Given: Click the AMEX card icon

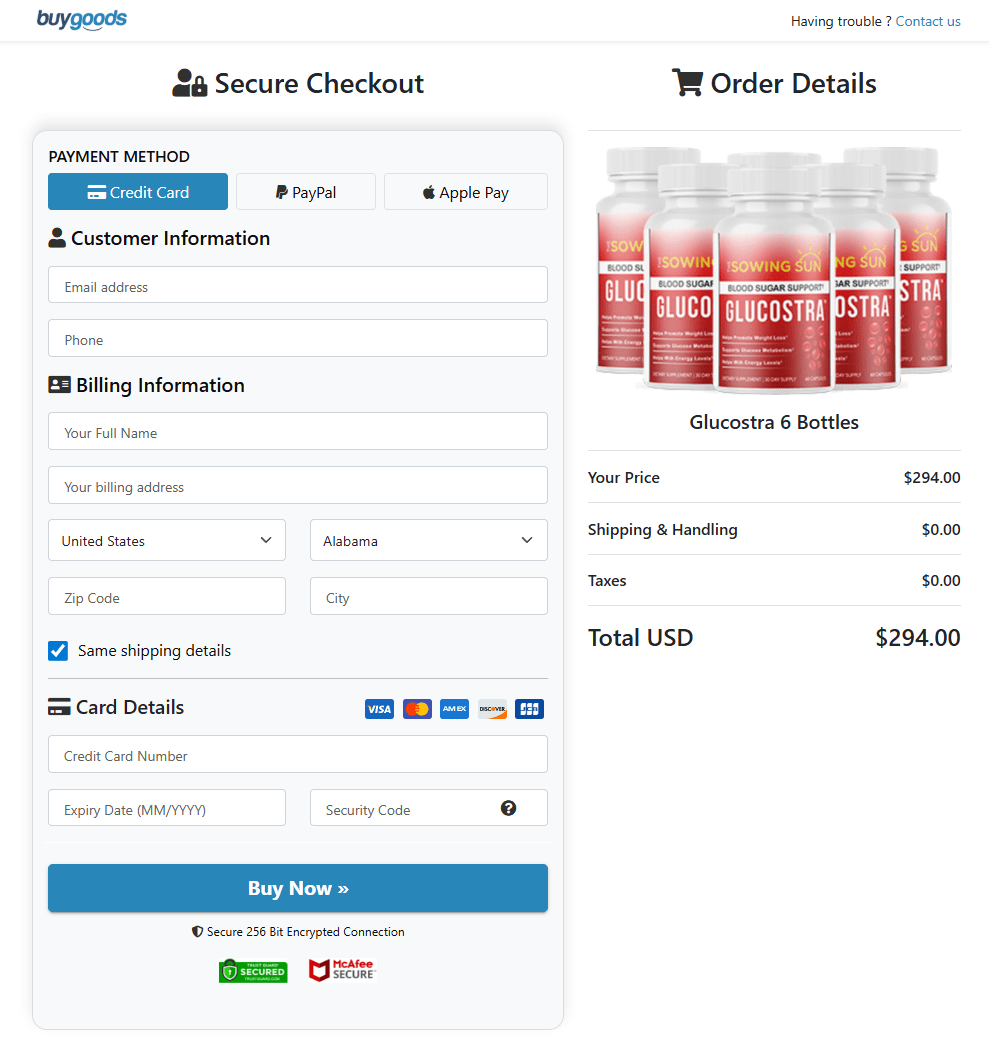Looking at the screenshot, I should coord(454,708).
